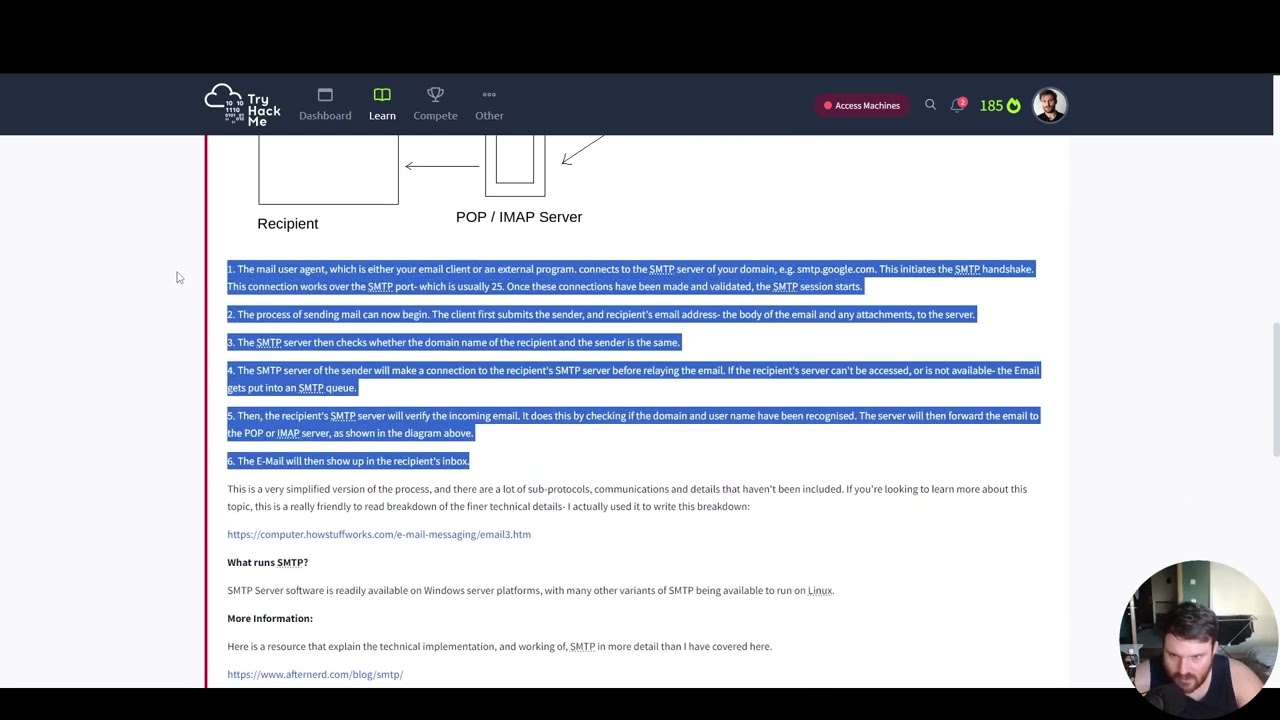Open the notifications bell
The image size is (1280, 720).
click(x=958, y=104)
